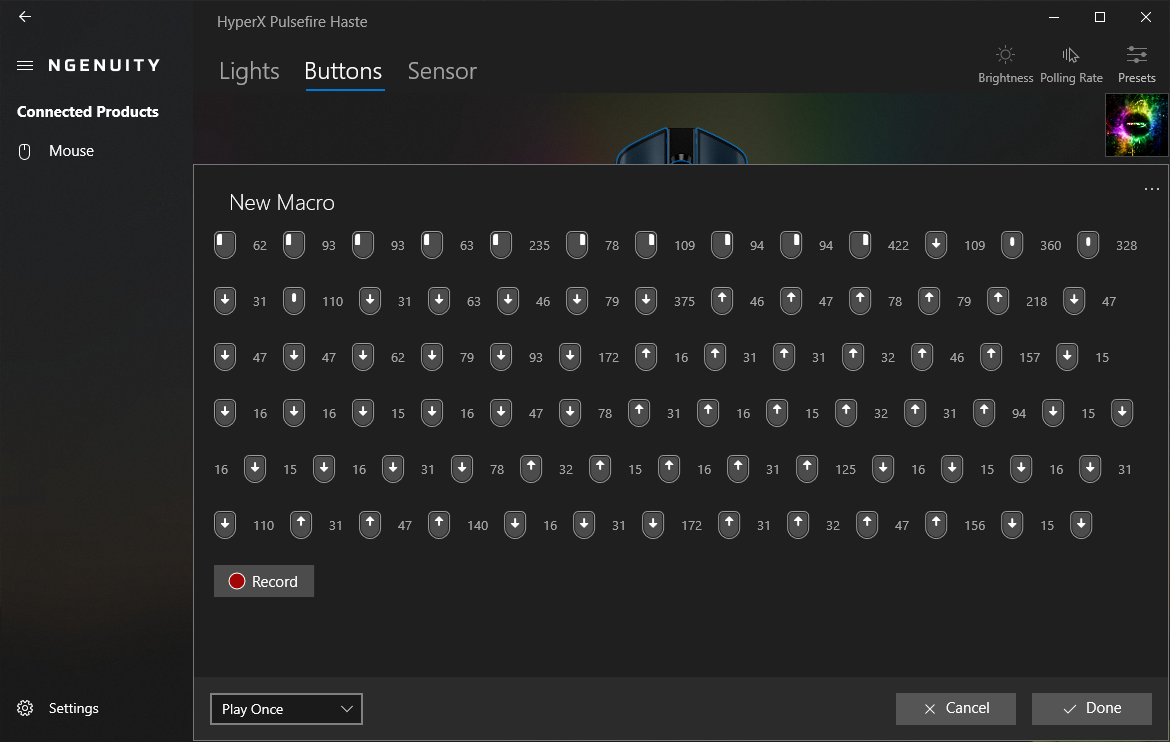Select middle-click event icon before 328 delay
The width and height of the screenshot is (1170, 742).
tap(1088, 245)
